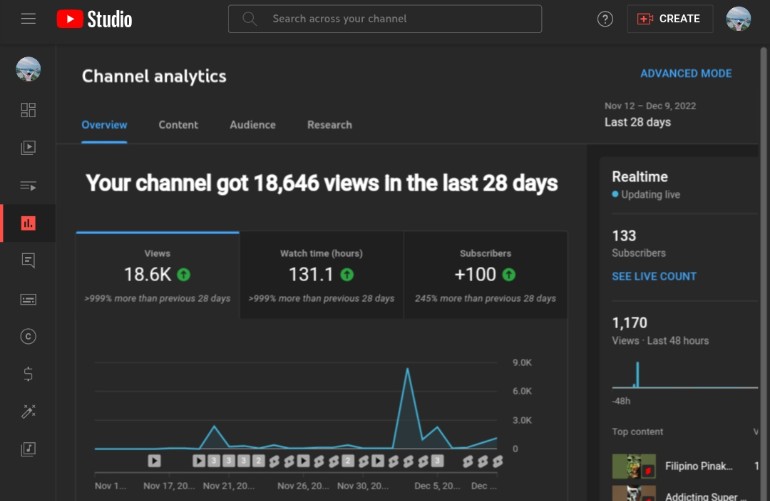
Task: Open Copyright icon in sidebar
Action: 28,336
